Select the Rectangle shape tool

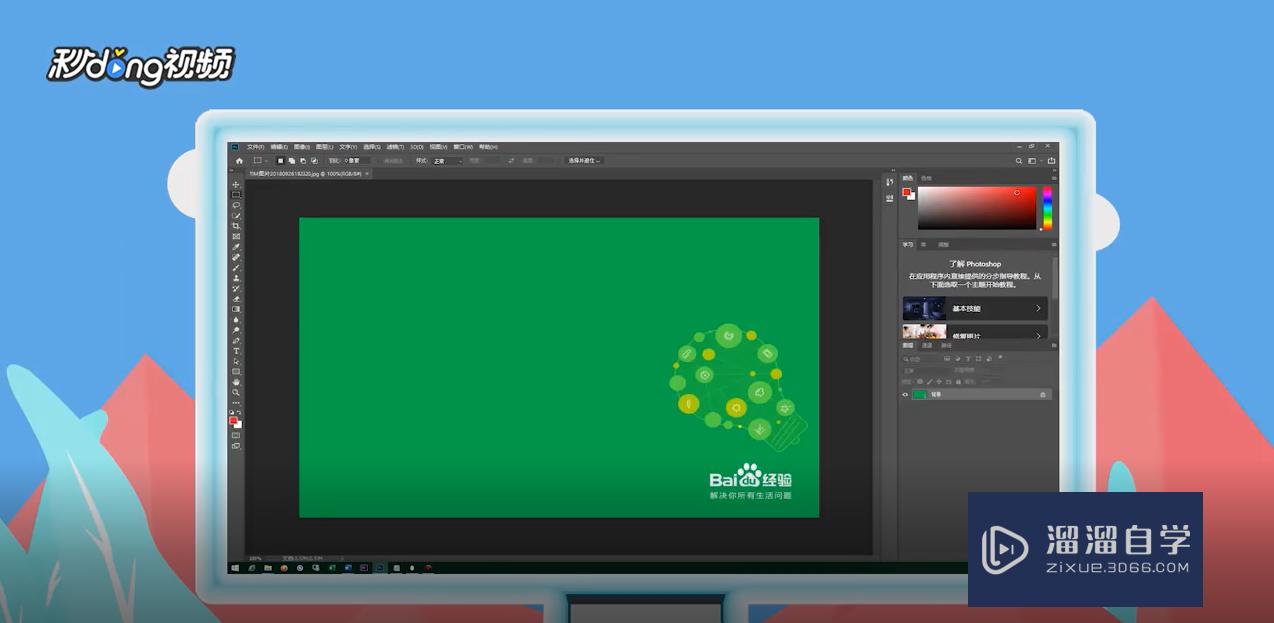pyautogui.click(x=236, y=371)
